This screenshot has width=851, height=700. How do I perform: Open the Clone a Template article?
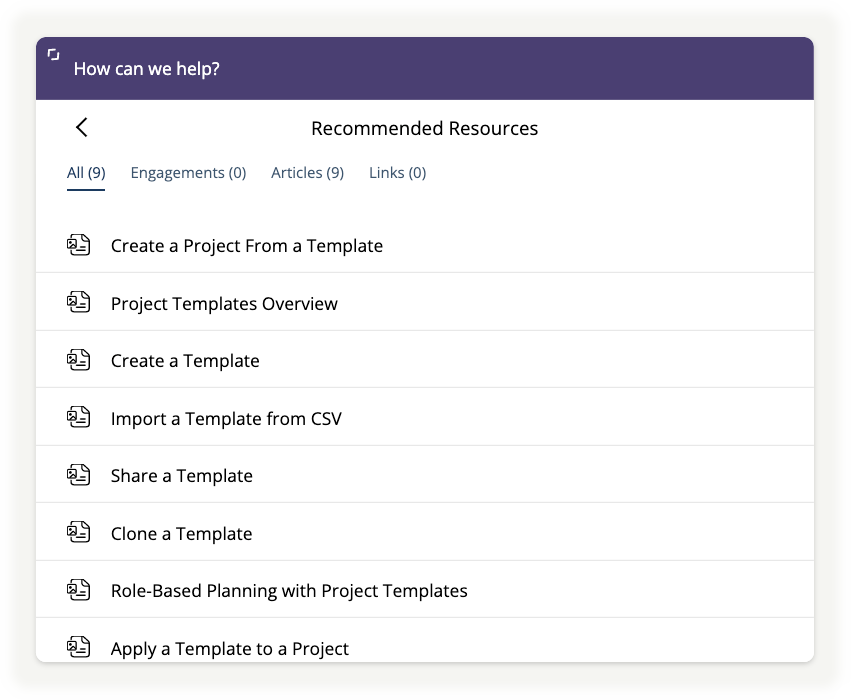pos(425,533)
